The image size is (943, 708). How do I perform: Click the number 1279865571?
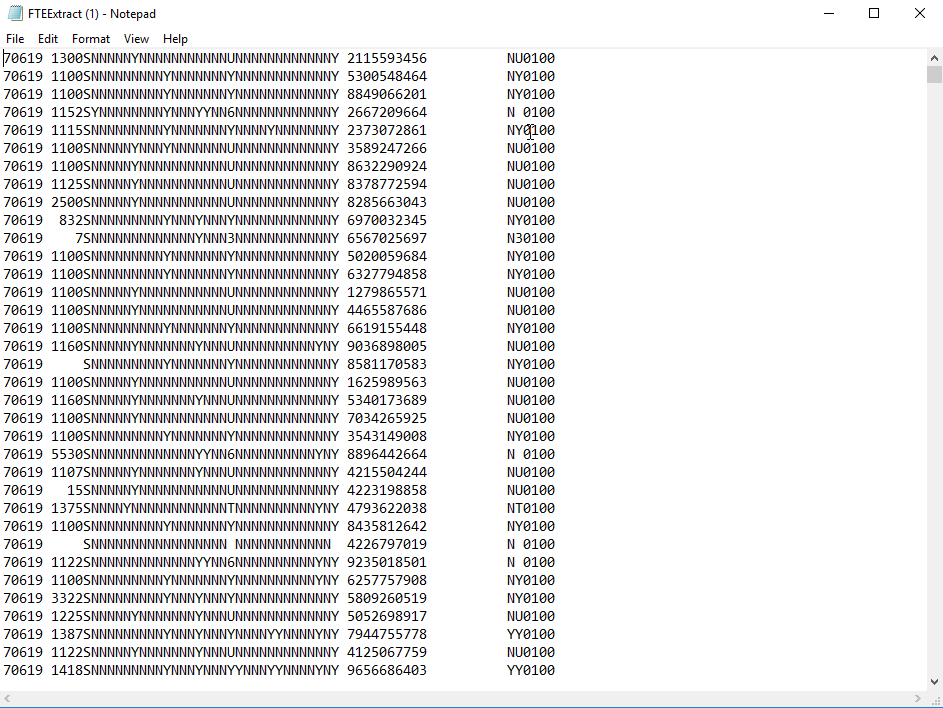point(387,292)
